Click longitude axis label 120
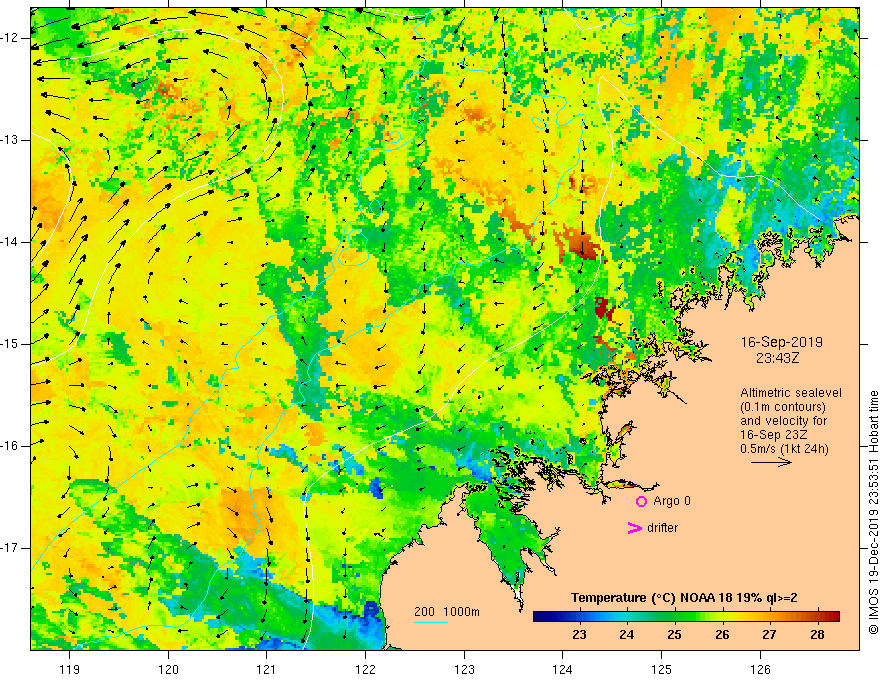880x680 pixels. pyautogui.click(x=168, y=669)
